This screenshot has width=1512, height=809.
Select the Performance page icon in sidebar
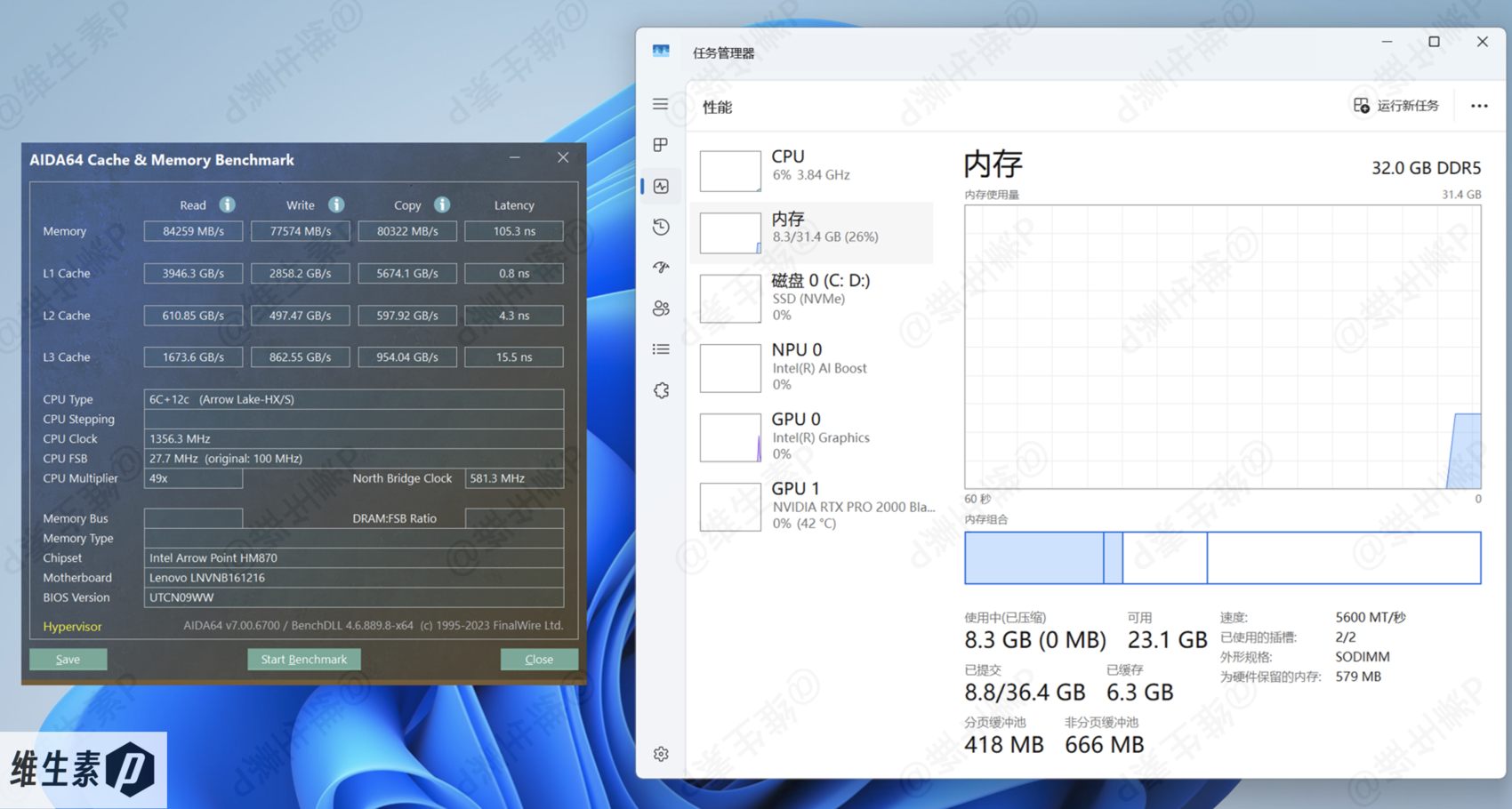click(x=661, y=186)
